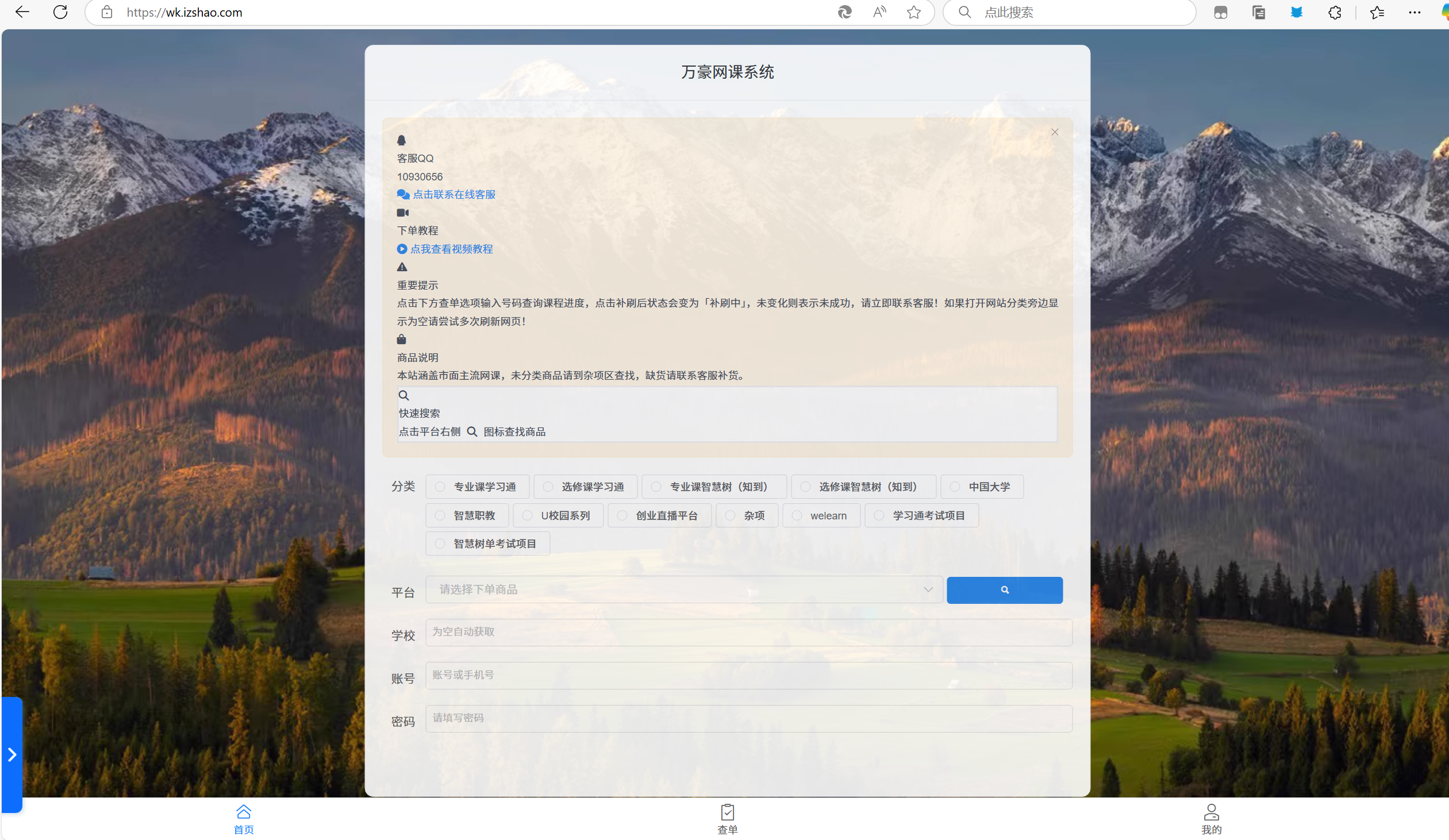Click the 点击联系在线客服 link

click(x=453, y=194)
